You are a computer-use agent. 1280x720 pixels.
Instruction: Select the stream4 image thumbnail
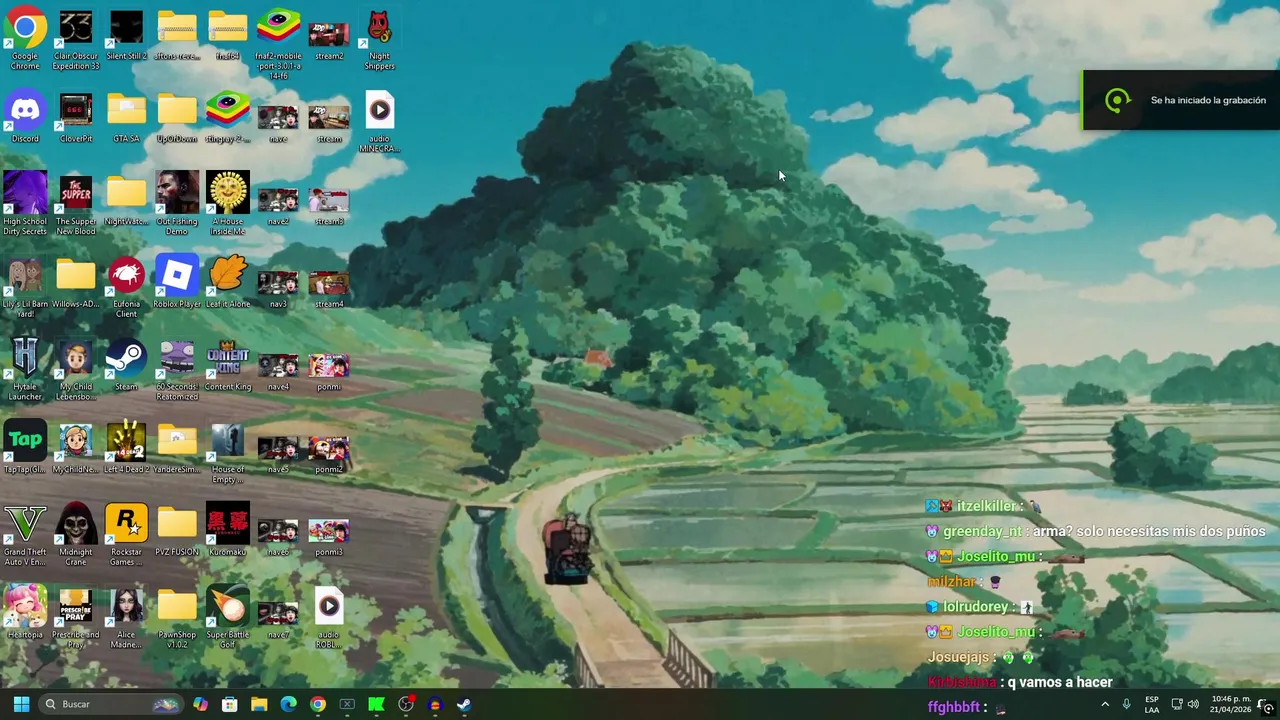(x=329, y=288)
